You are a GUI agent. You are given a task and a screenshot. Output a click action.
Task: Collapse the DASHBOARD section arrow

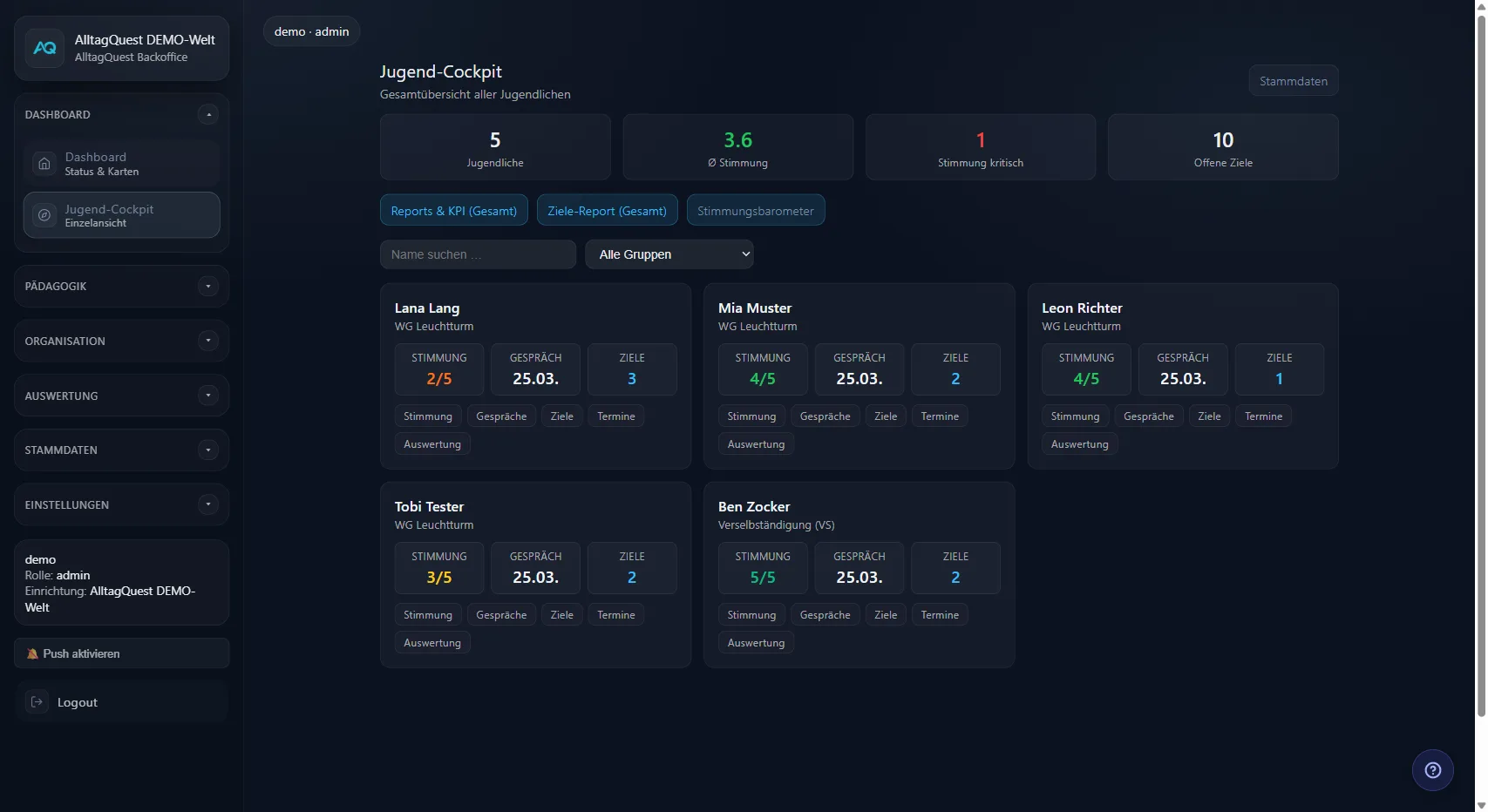[208, 115]
